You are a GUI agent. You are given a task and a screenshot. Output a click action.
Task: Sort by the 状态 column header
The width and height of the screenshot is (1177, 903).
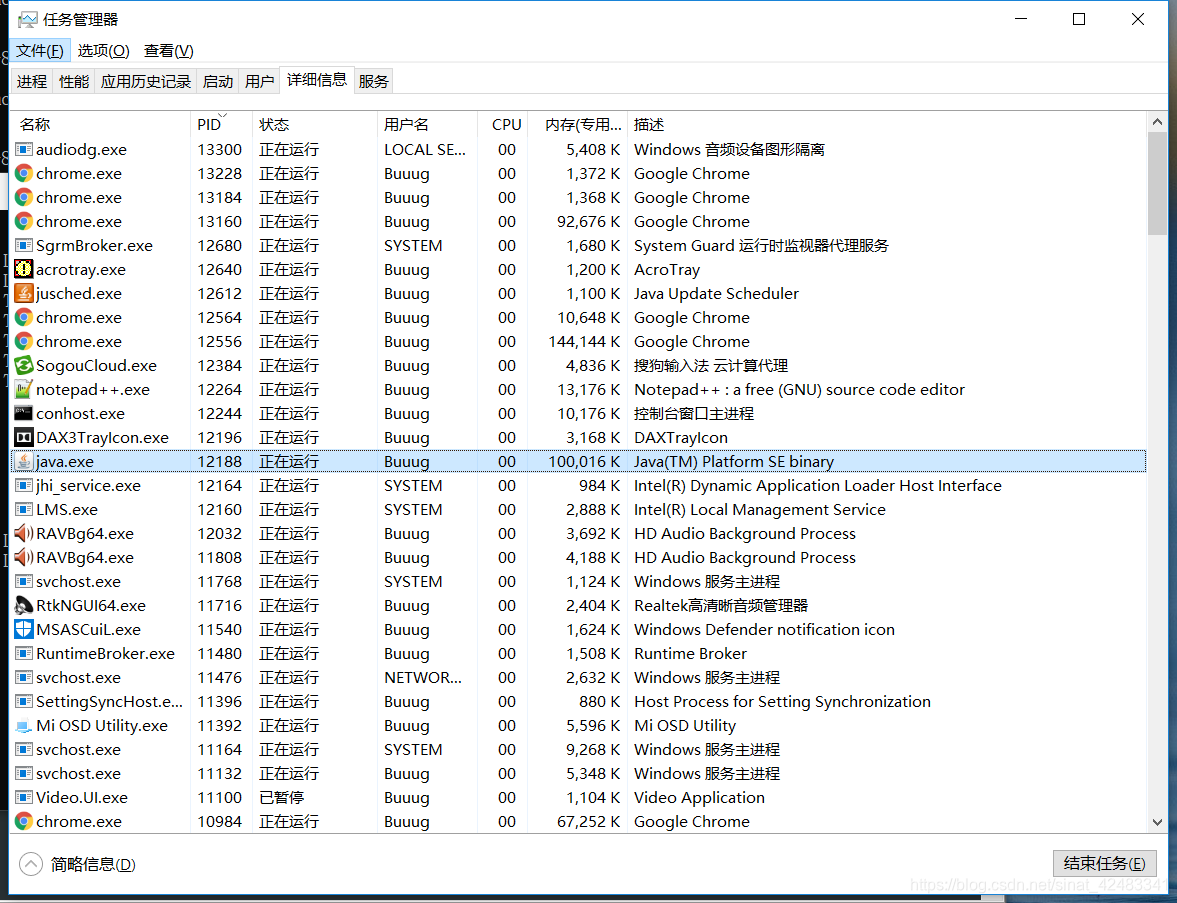pyautogui.click(x=315, y=125)
